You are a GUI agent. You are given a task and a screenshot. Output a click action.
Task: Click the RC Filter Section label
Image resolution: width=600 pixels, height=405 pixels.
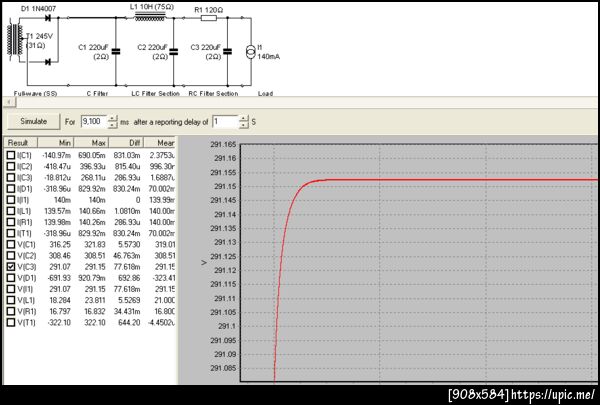tap(213, 93)
